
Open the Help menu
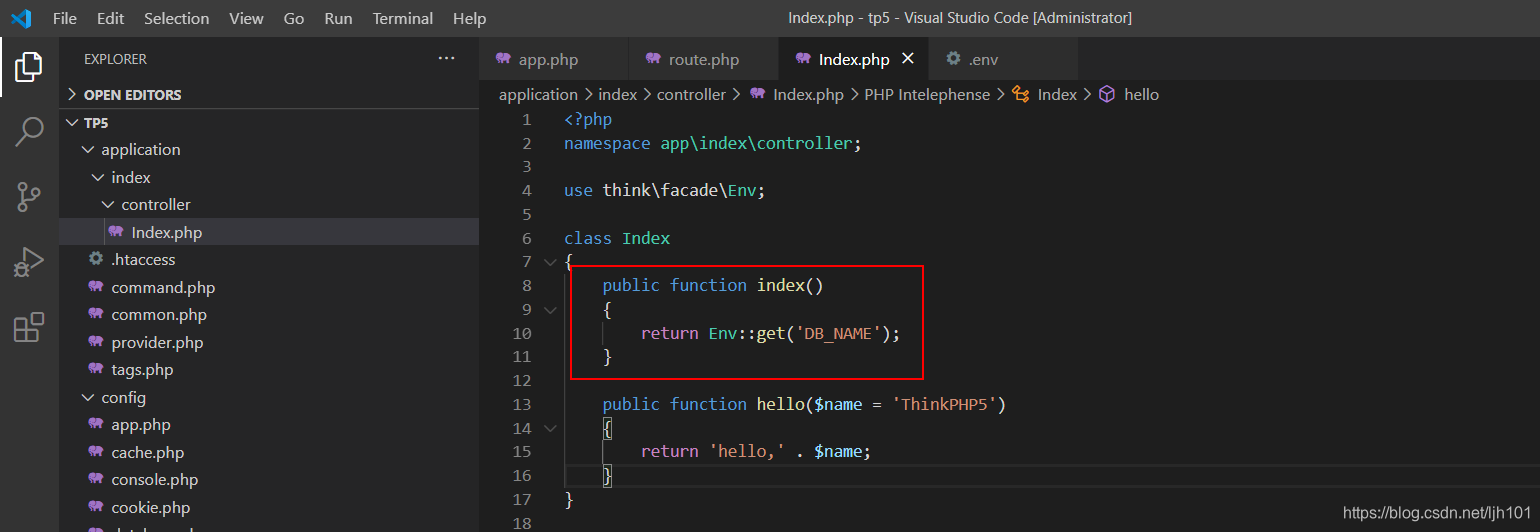click(469, 18)
